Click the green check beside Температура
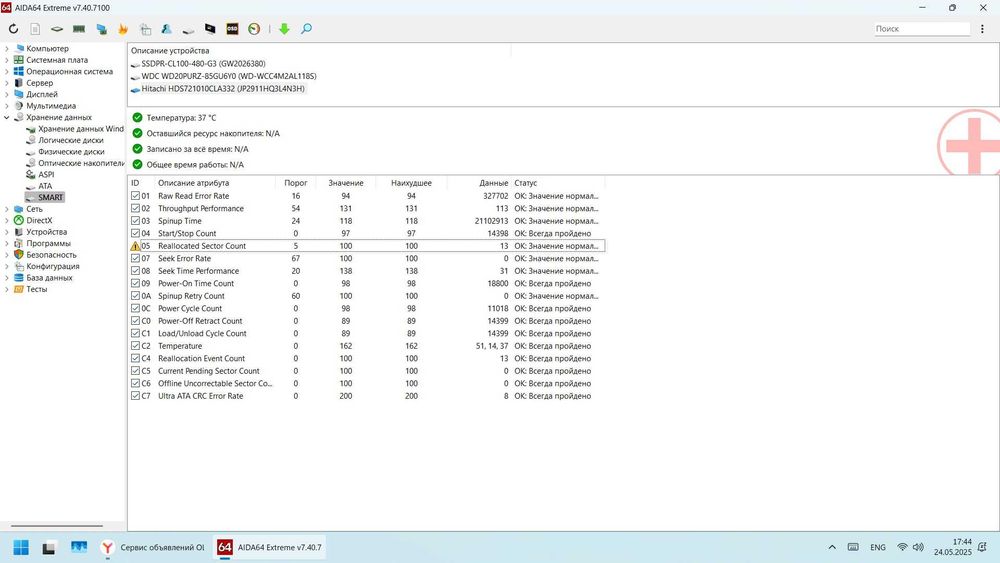The height and width of the screenshot is (563, 1000). (x=137, y=117)
